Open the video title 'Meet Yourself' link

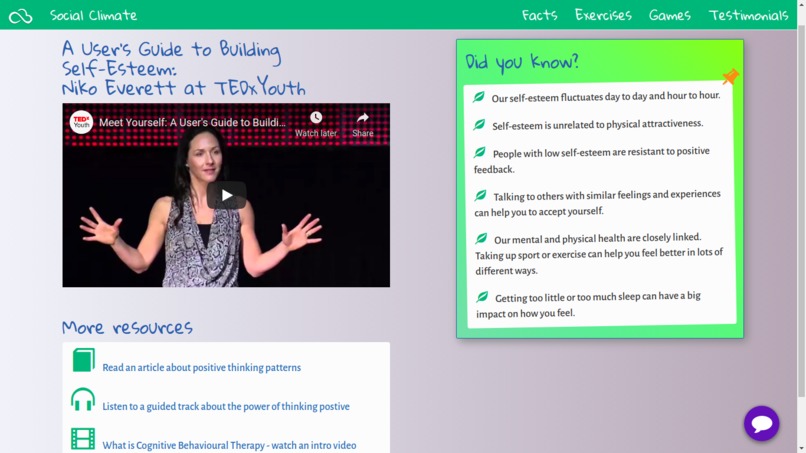[x=192, y=122]
